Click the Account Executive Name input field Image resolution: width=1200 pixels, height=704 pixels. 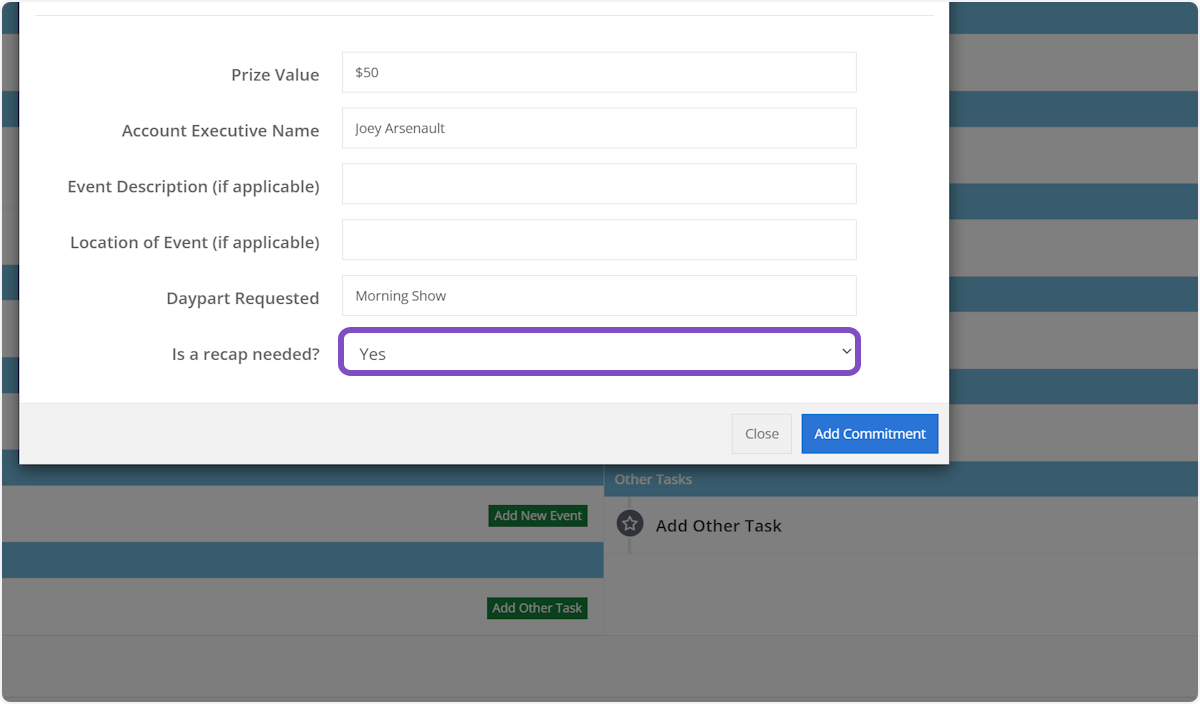[598, 129]
